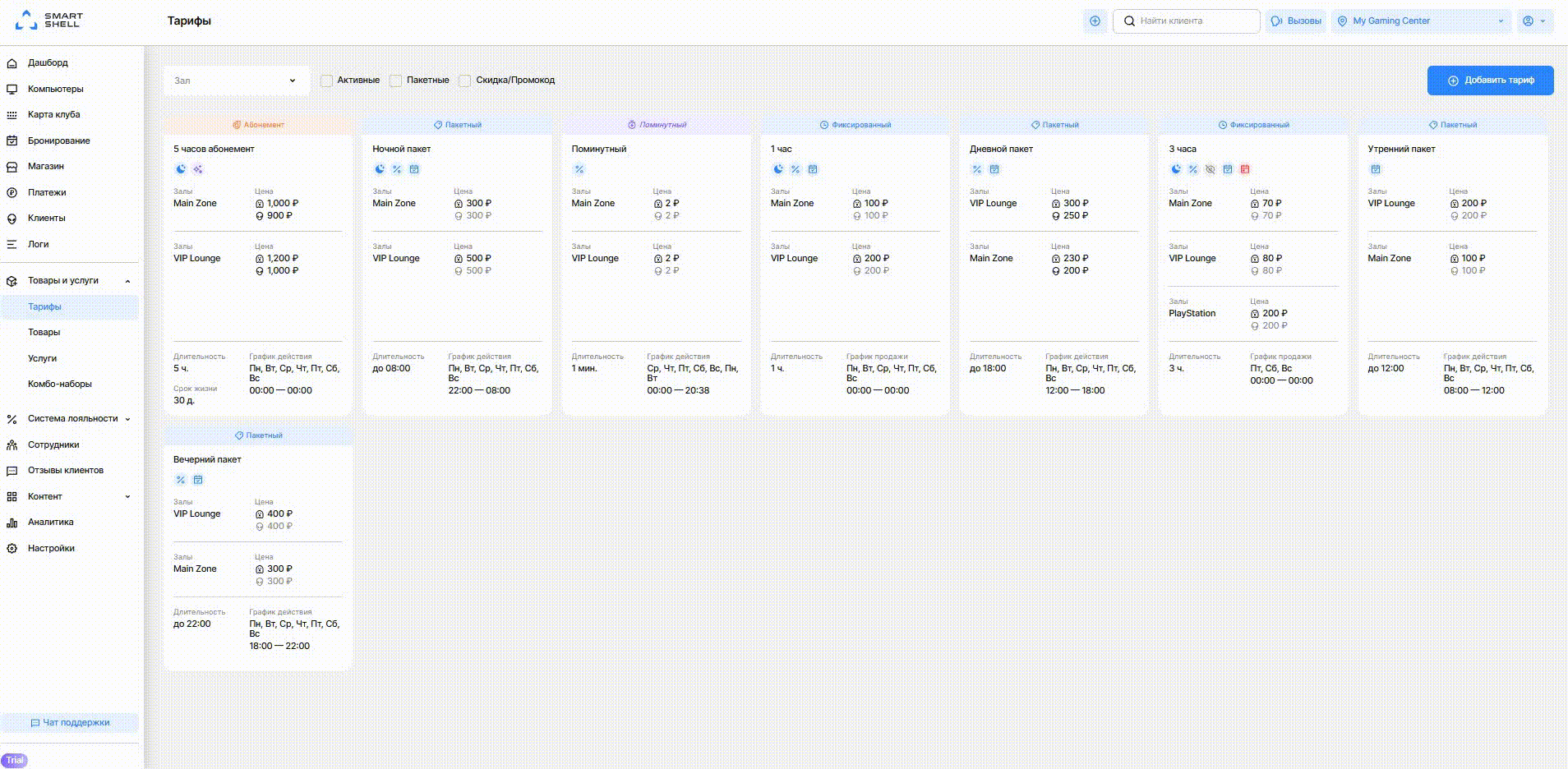Image resolution: width=1568 pixels, height=769 pixels.
Task: Open the Чат поддержки support chat
Action: (x=70, y=723)
